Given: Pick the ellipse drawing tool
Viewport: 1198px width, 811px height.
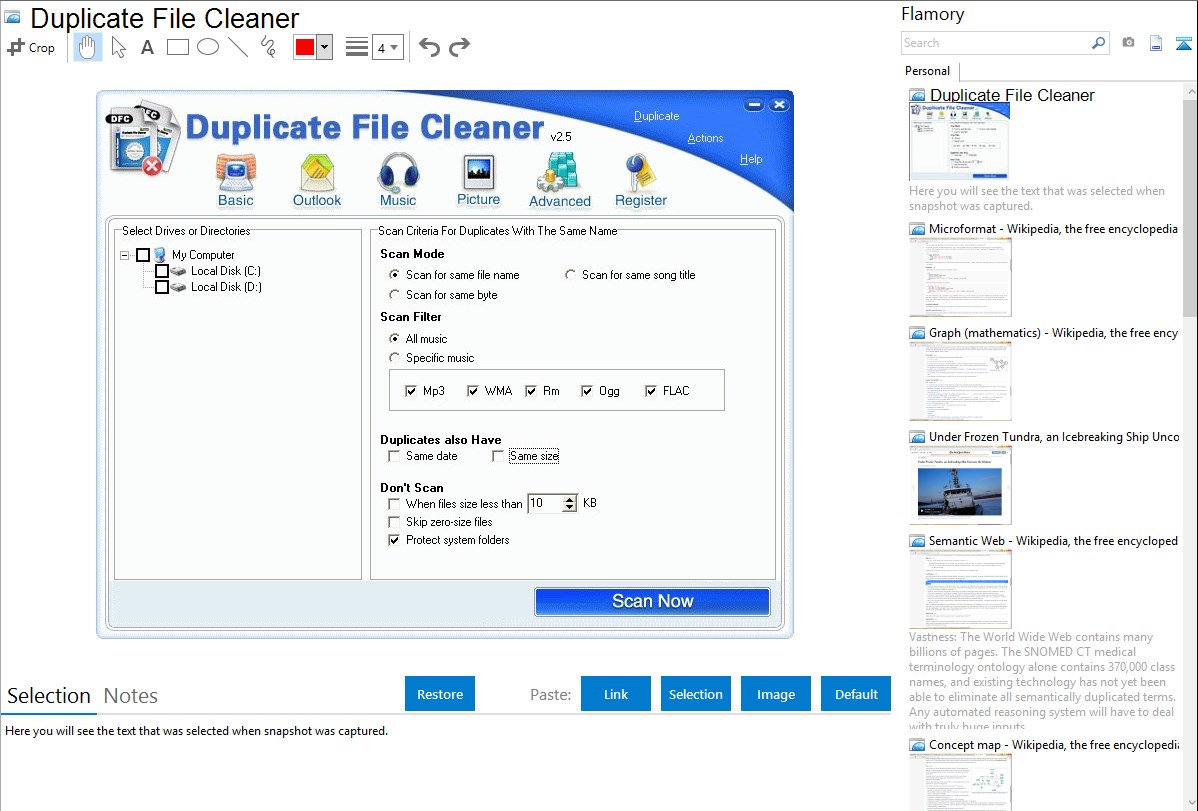Looking at the screenshot, I should point(208,47).
